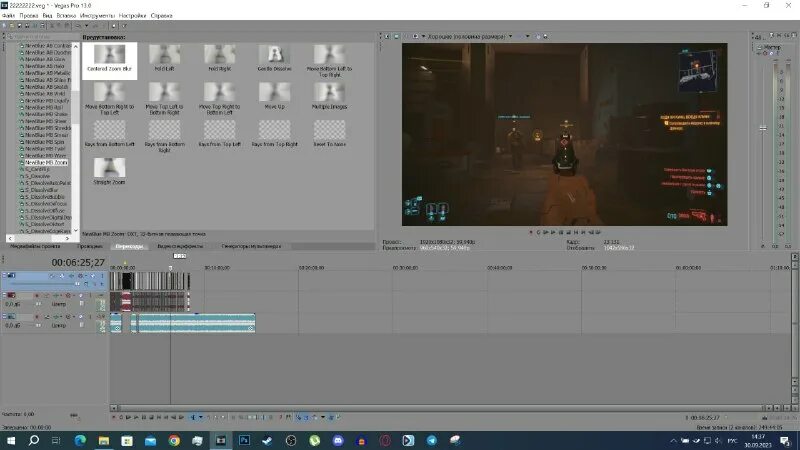Pause playback under the video preview

[561, 232]
